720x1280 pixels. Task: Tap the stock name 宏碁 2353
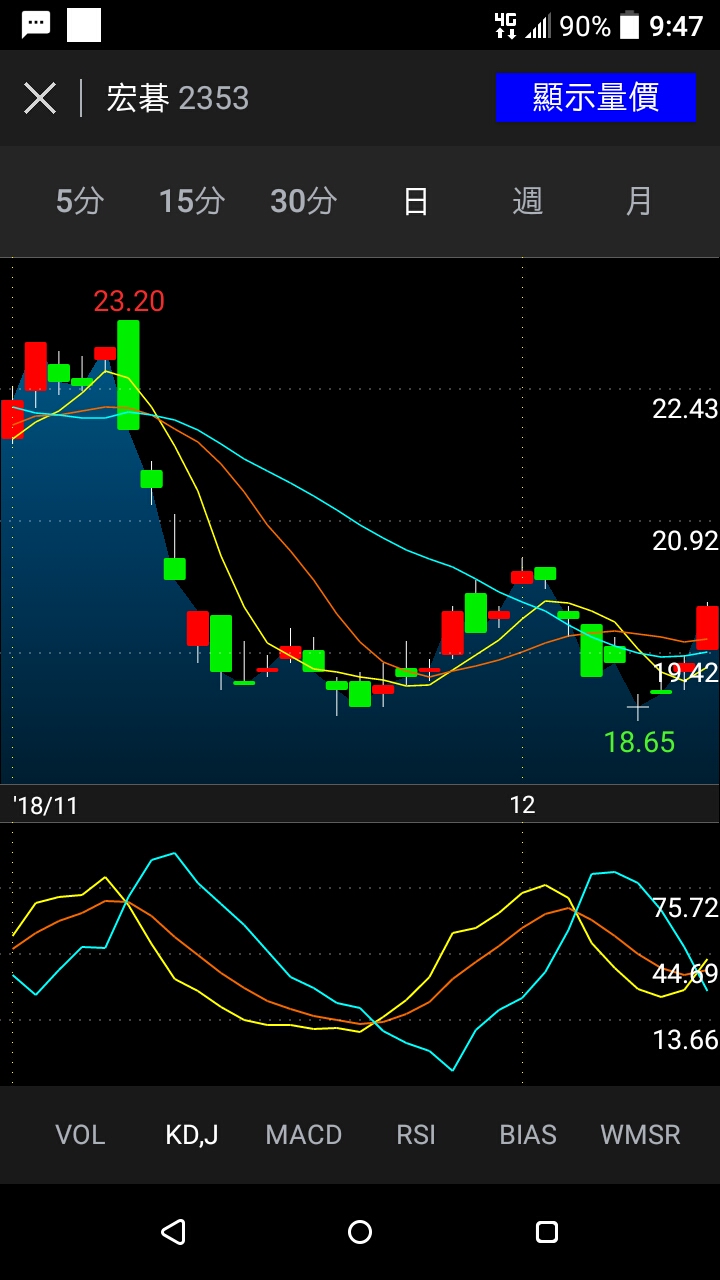click(178, 98)
